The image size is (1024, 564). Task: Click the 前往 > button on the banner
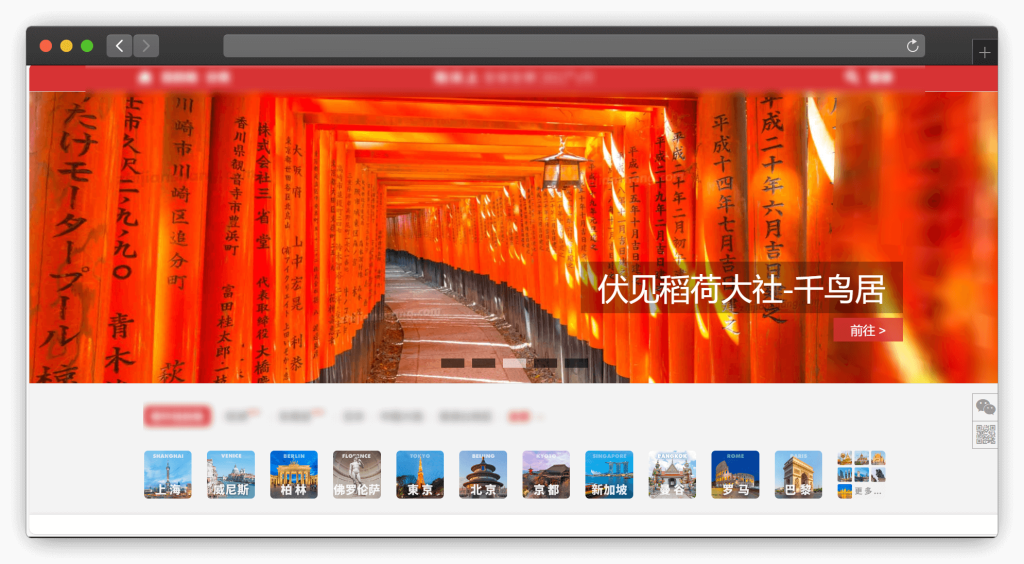point(868,330)
